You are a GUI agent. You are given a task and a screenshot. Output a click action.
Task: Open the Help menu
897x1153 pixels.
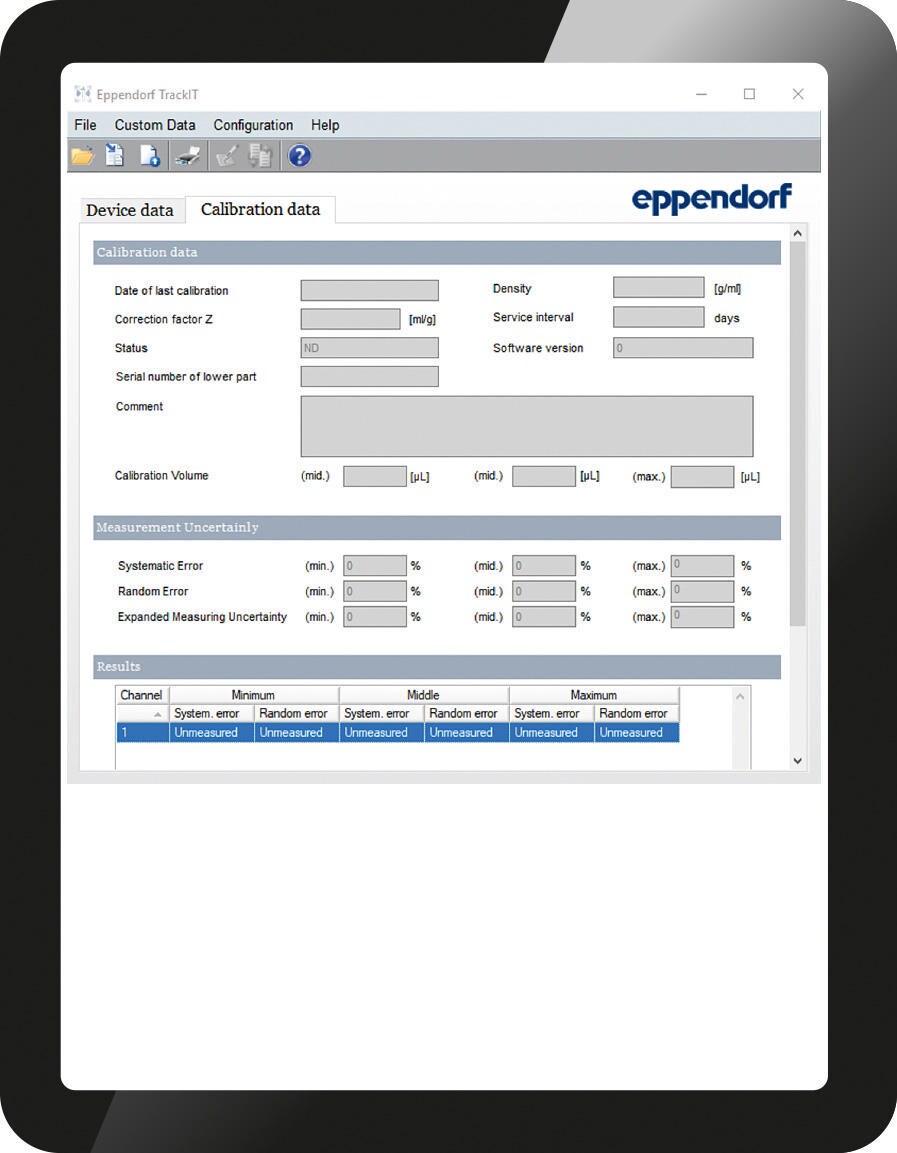325,125
